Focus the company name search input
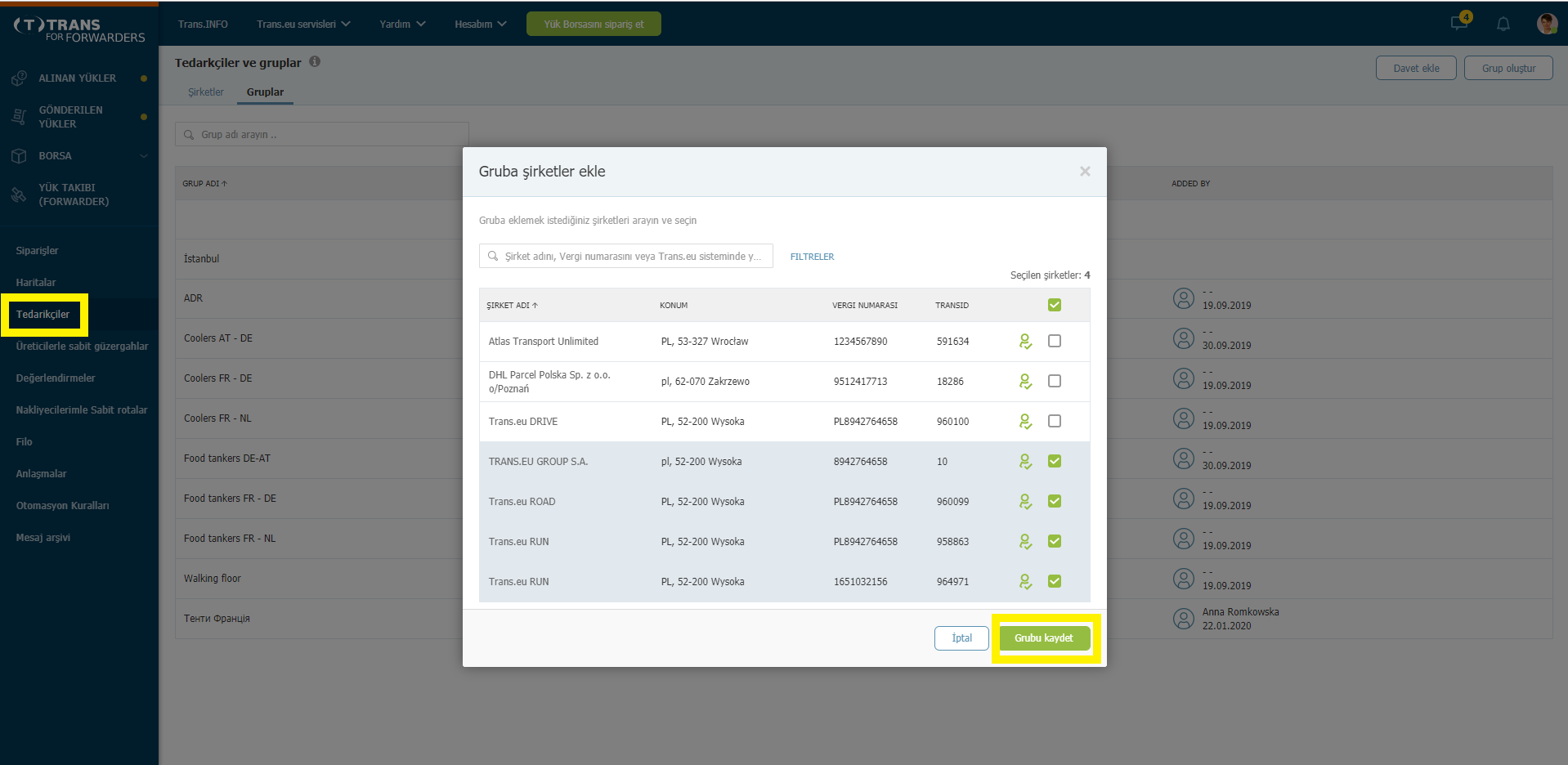This screenshot has height=765, width=1568. point(626,256)
